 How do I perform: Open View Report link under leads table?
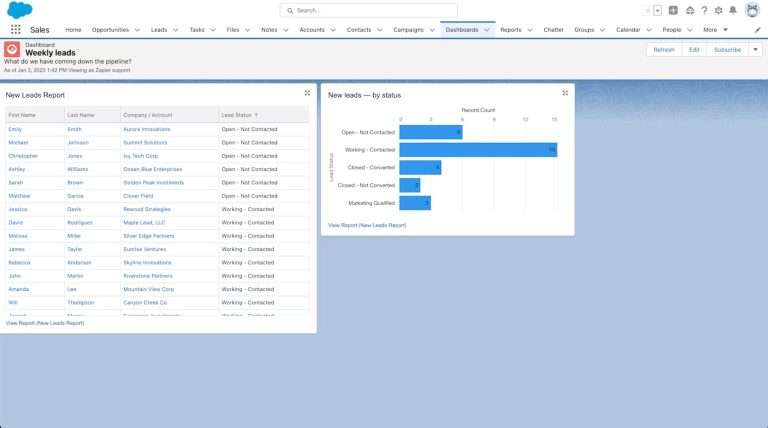[x=45, y=323]
